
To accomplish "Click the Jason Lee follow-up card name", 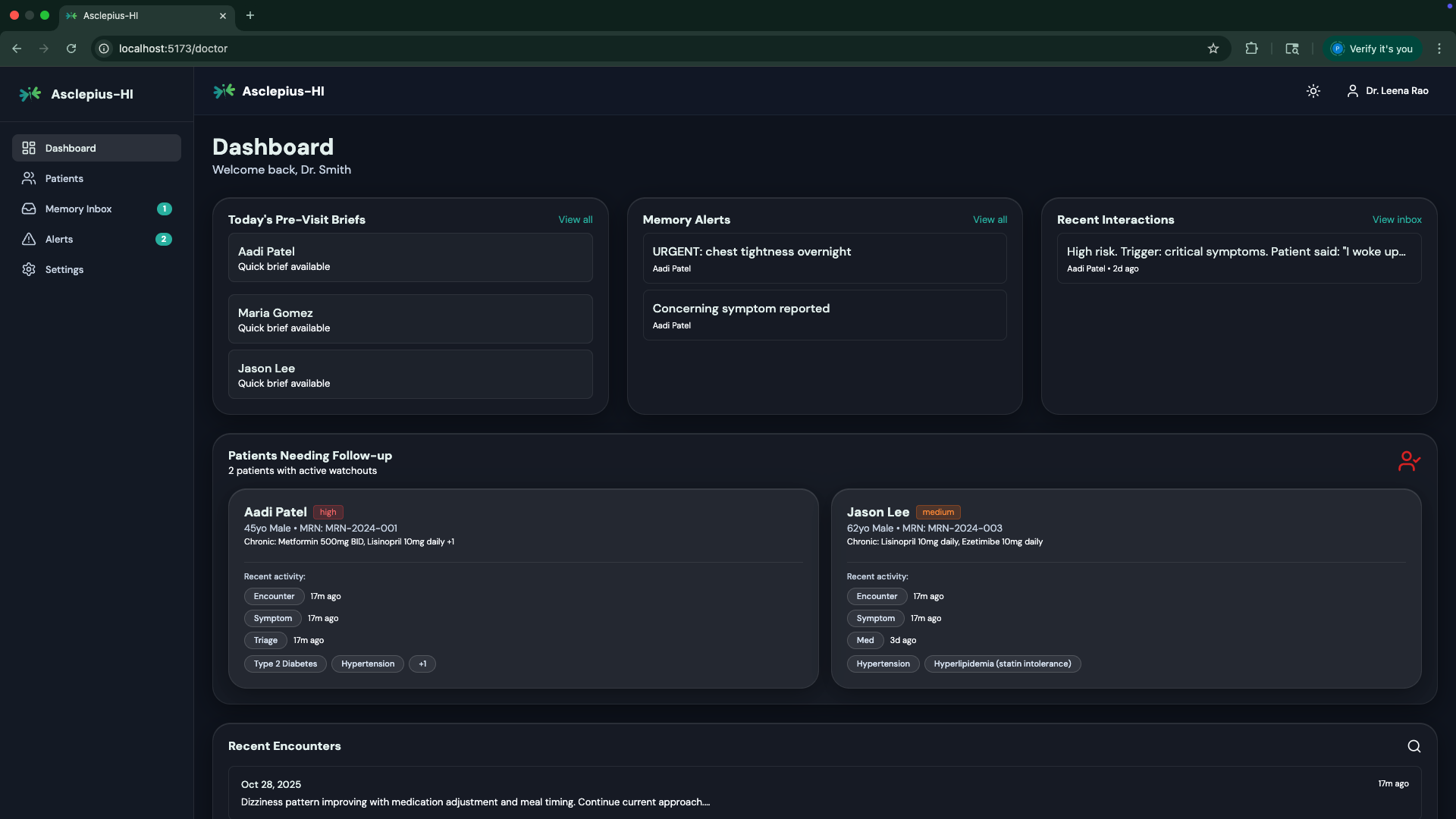I will click(877, 512).
